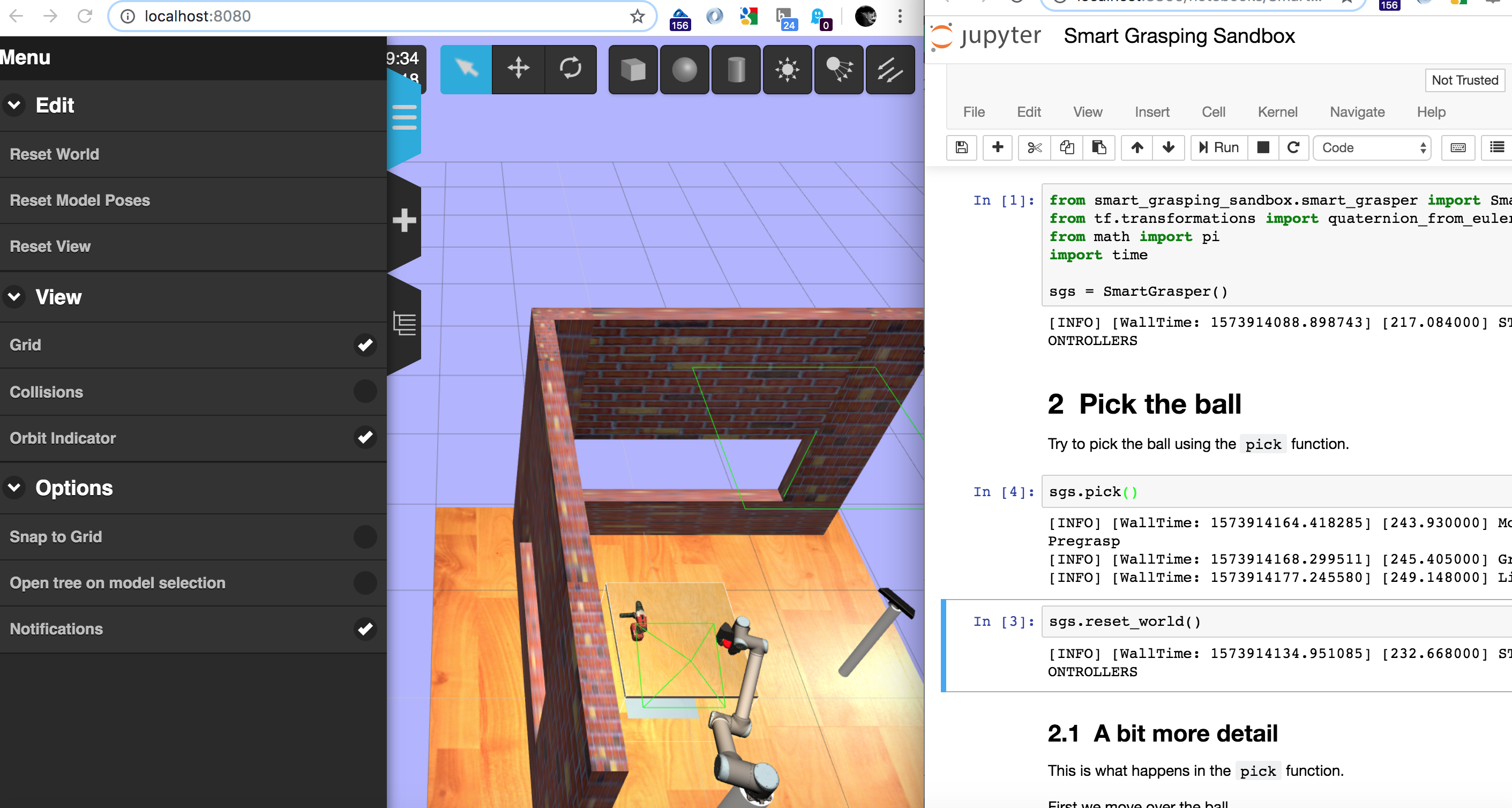Click the Kernel menu in Jupyter
The height and width of the screenshot is (808, 1512).
(x=1278, y=111)
